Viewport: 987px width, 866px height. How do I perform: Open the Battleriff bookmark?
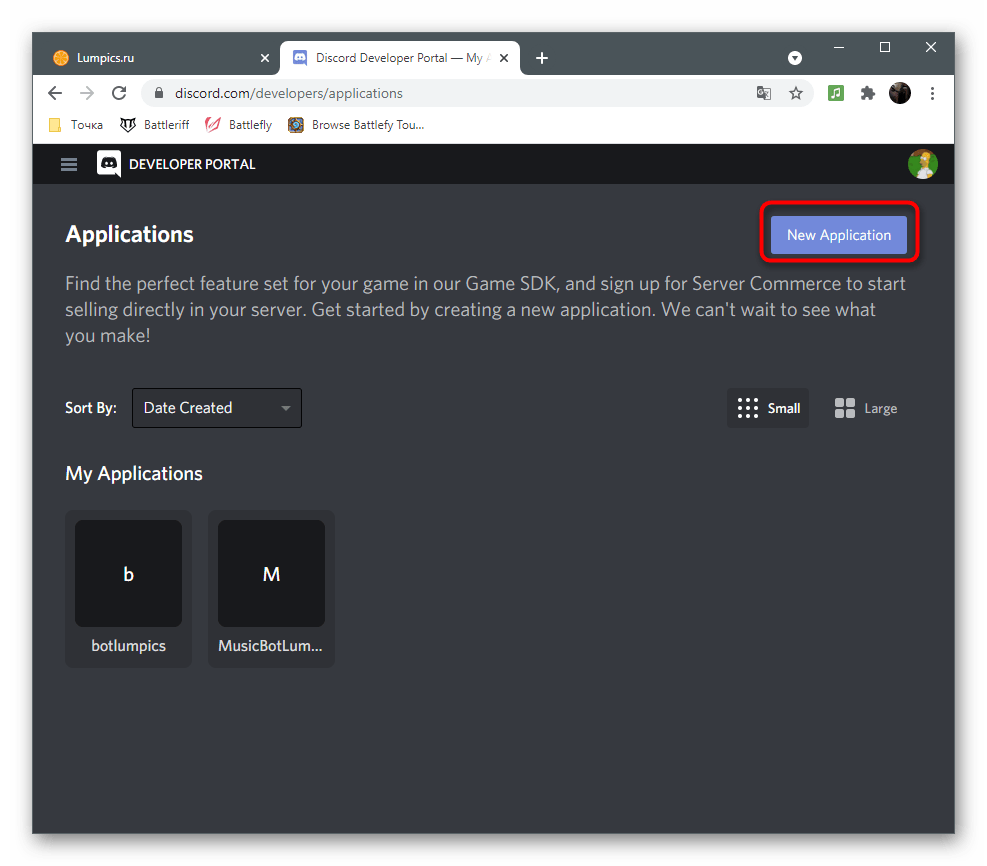click(x=154, y=124)
